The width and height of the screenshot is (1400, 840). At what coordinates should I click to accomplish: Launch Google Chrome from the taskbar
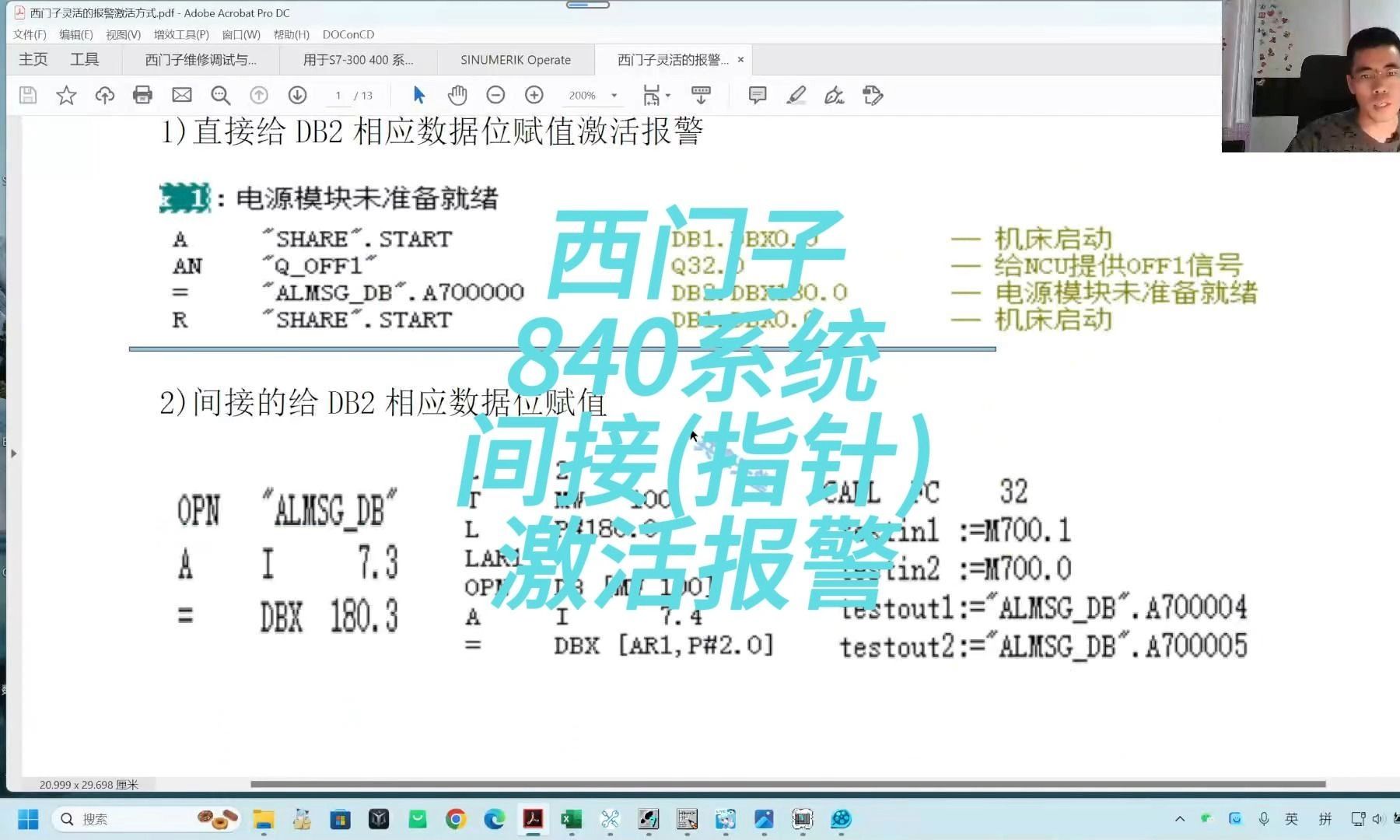pyautogui.click(x=456, y=819)
